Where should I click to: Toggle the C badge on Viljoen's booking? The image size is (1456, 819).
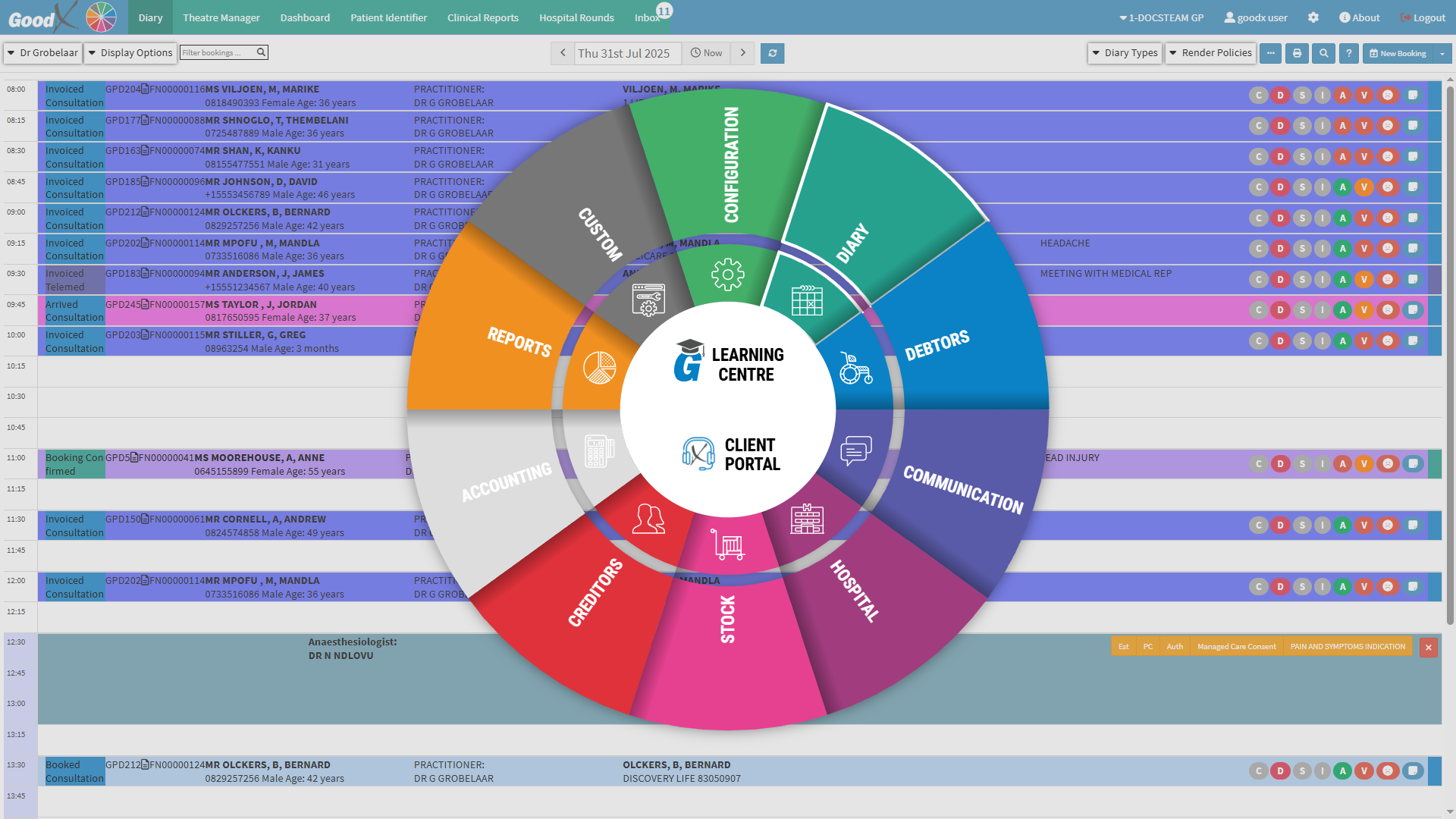1259,95
